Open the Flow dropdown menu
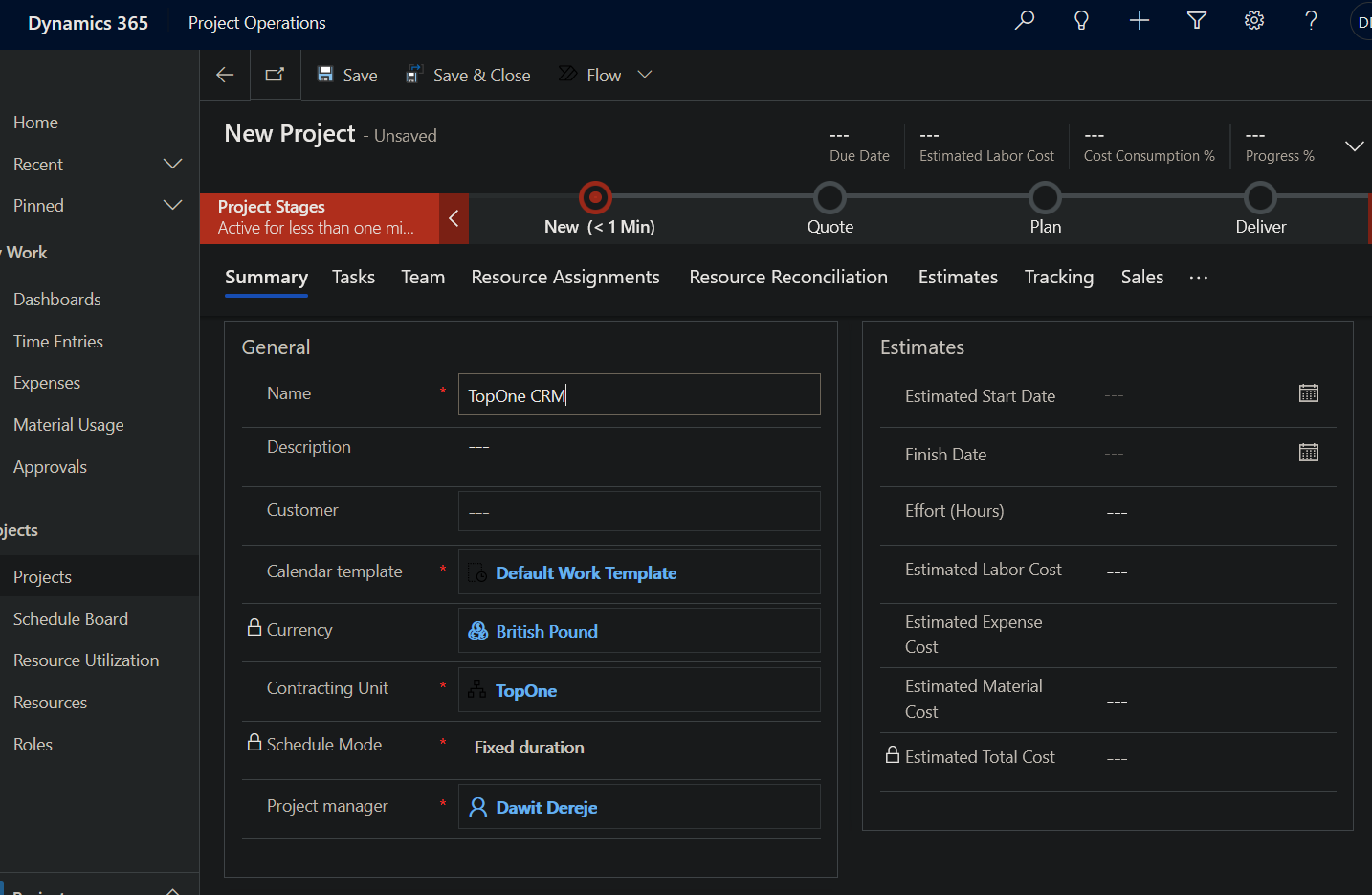The image size is (1372, 895). coord(645,75)
